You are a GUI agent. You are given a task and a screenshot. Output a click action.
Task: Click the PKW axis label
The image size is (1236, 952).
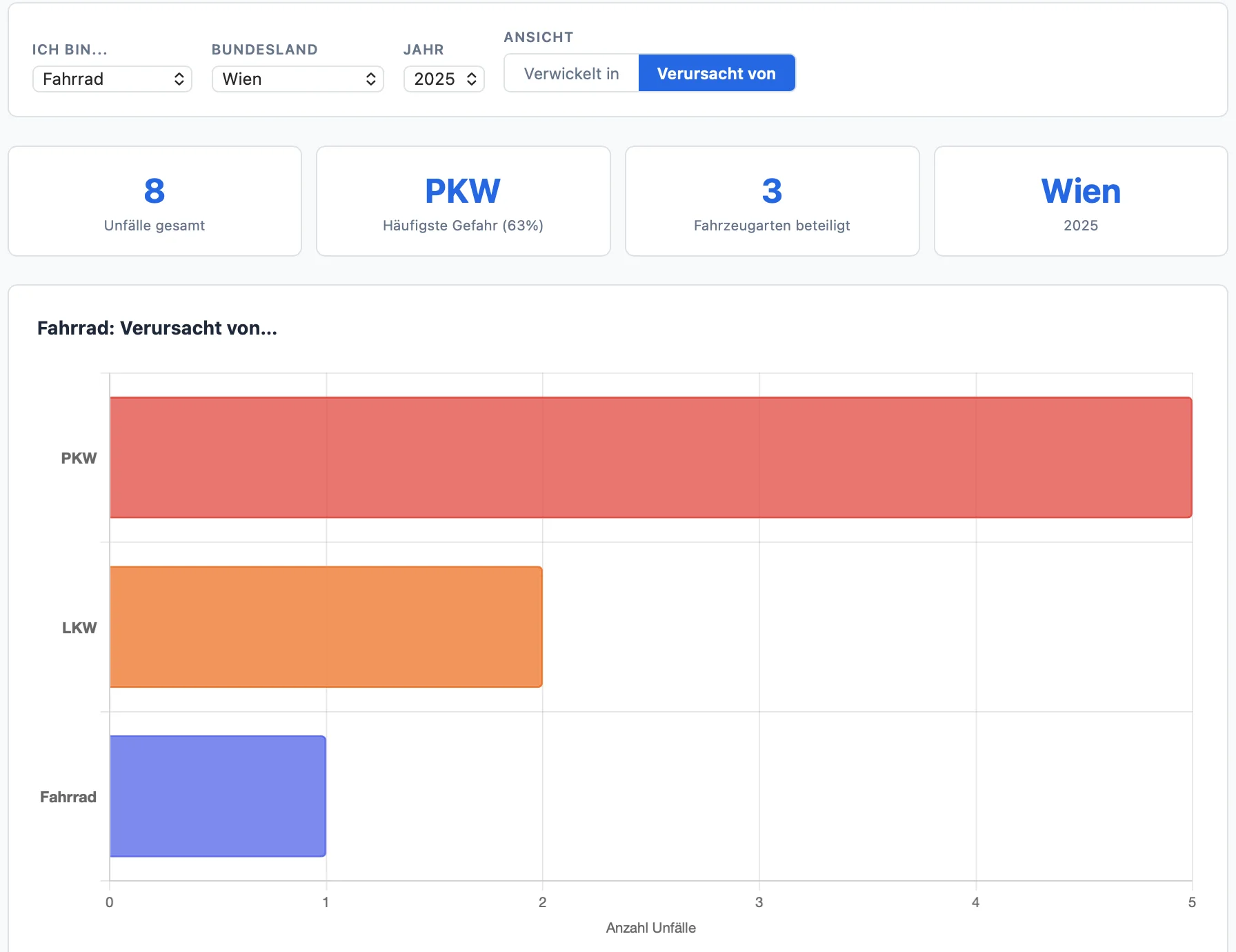pyautogui.click(x=79, y=458)
